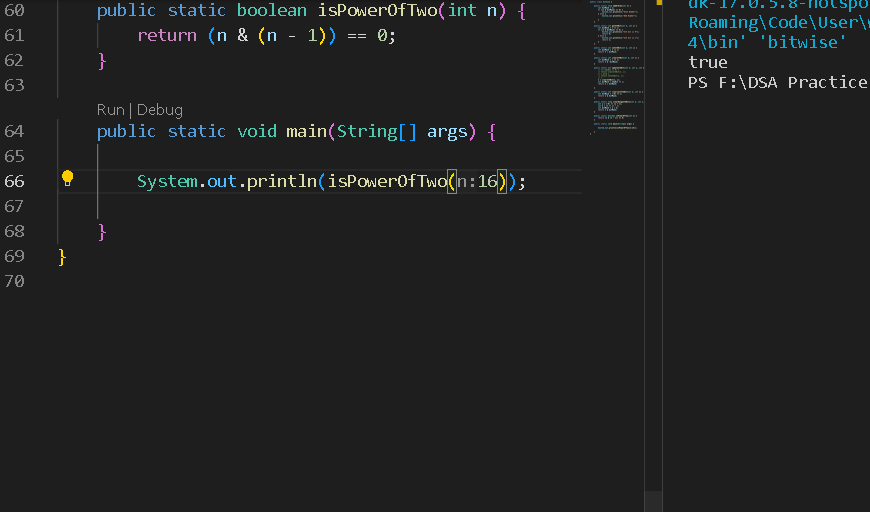Click the yellow lightbulb quick-fix icon
Image resolution: width=870 pixels, height=512 pixels.
pos(67,178)
